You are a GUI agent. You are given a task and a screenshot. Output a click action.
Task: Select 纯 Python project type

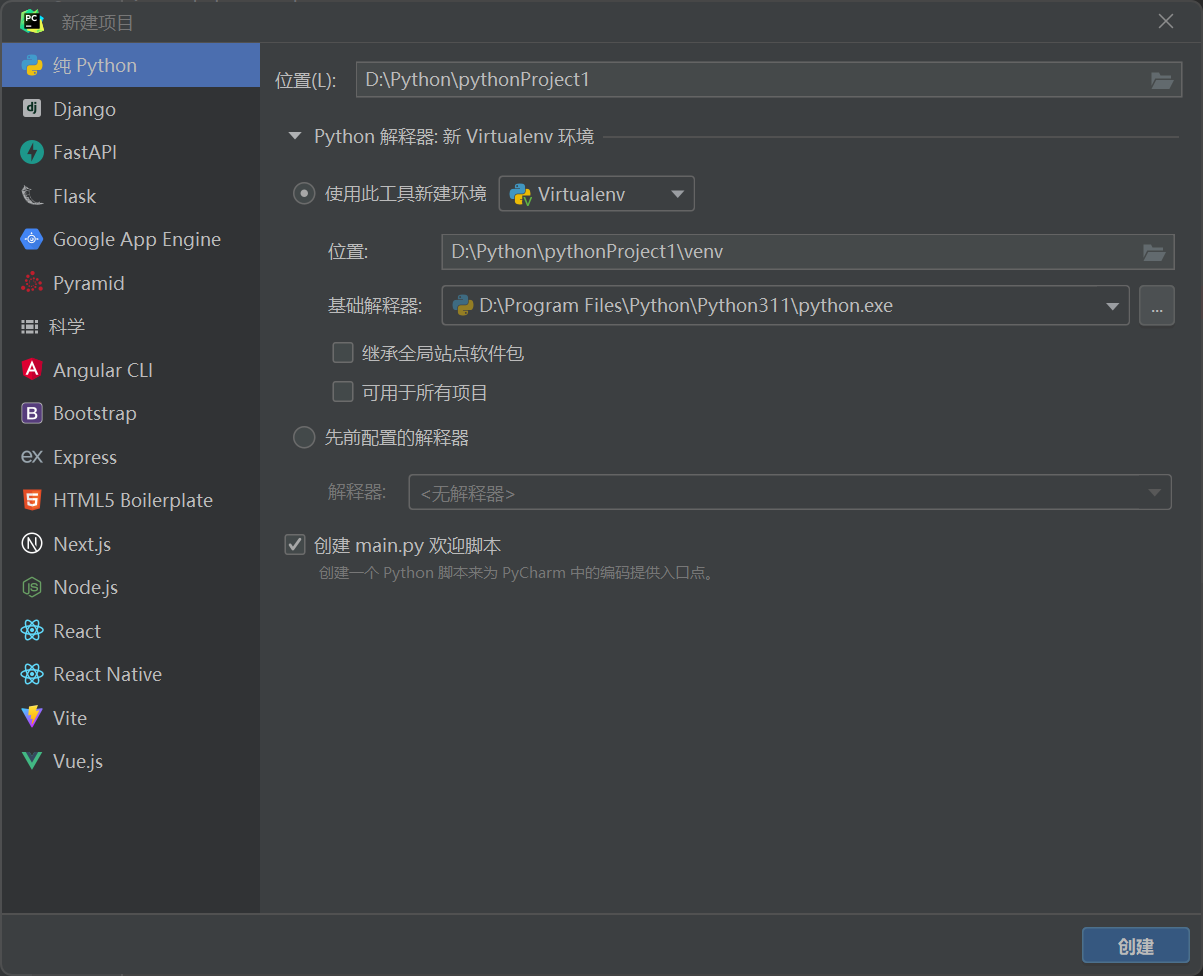(131, 65)
